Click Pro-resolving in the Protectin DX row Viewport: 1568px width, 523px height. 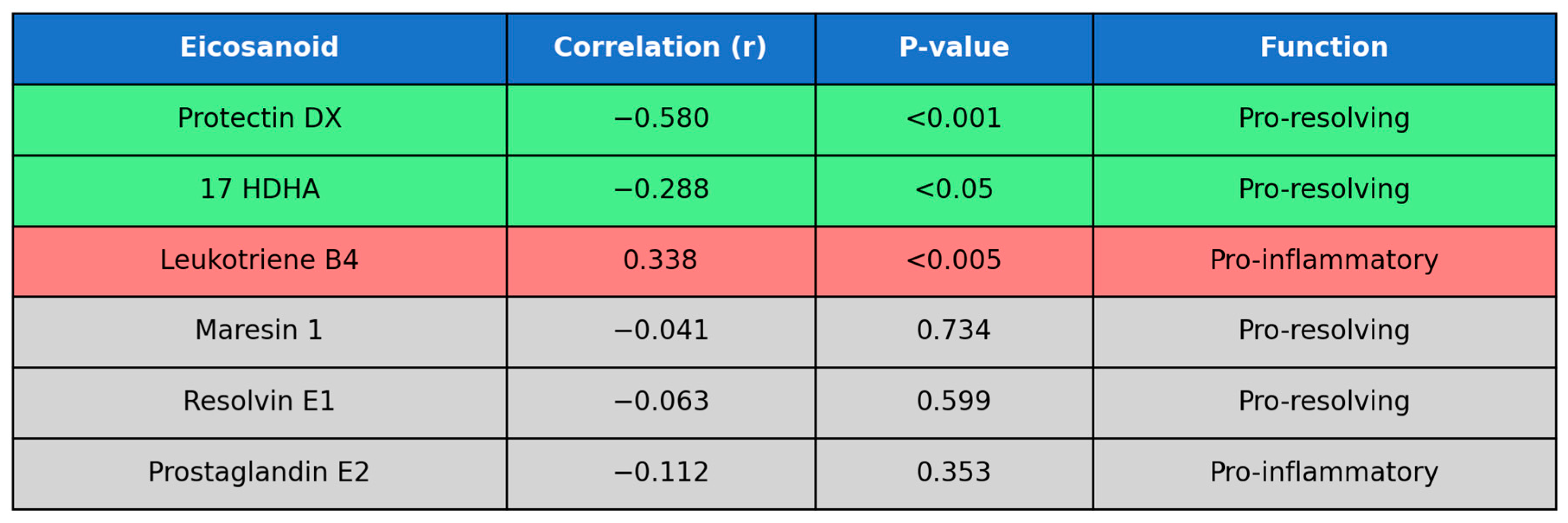1324,118
